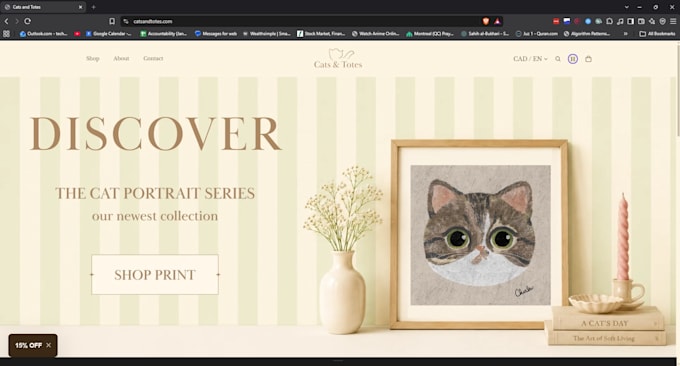Image resolution: width=680 pixels, height=366 pixels.
Task: Click the bookmark-this-page icon by address bar
Action: pyautogui.click(x=112, y=21)
